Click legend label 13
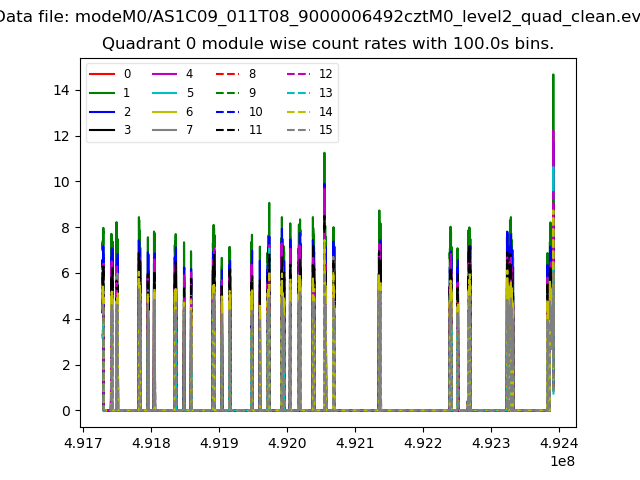 (325, 93)
